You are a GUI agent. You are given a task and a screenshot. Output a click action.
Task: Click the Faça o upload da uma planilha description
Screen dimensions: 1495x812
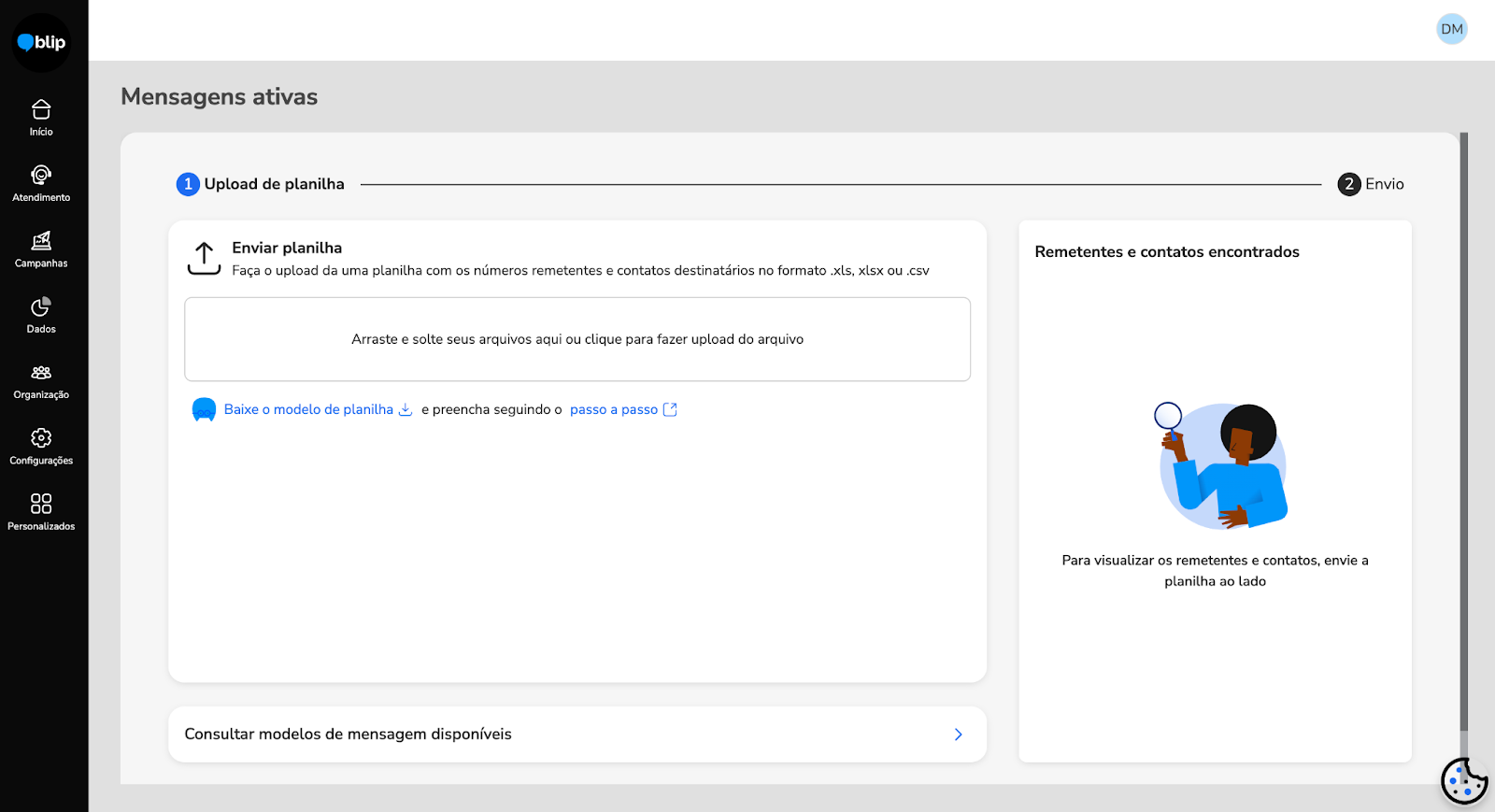pyautogui.click(x=580, y=270)
